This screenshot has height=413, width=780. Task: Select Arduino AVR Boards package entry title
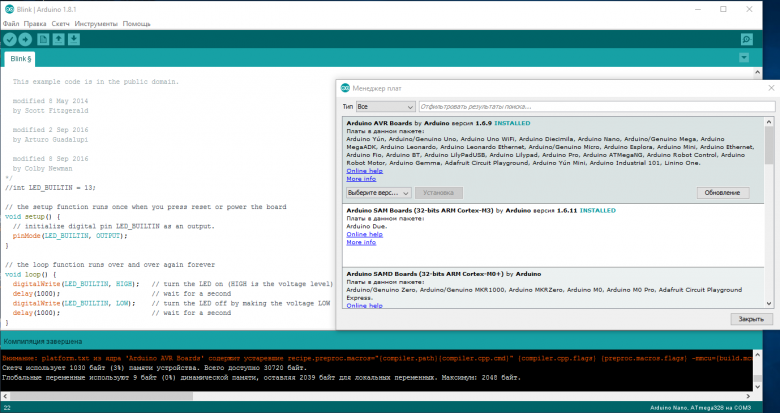coord(380,123)
